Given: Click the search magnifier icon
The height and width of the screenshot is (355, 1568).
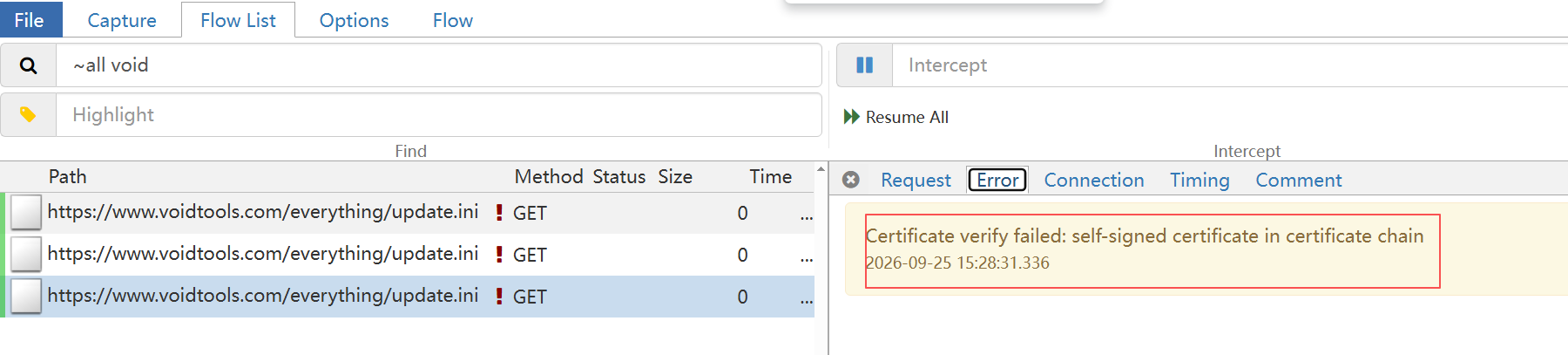Looking at the screenshot, I should (28, 65).
